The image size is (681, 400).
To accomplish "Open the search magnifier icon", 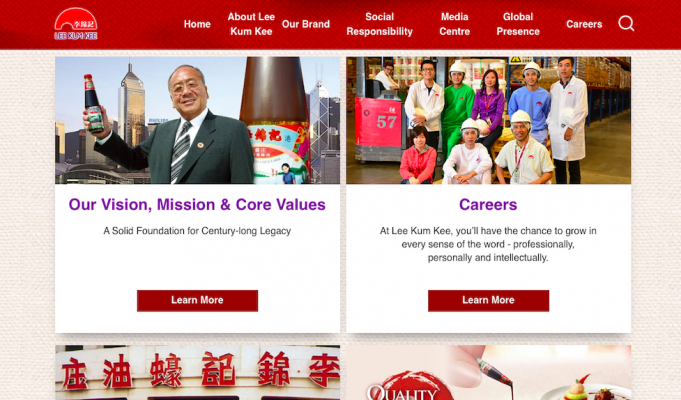I will click(x=626, y=23).
